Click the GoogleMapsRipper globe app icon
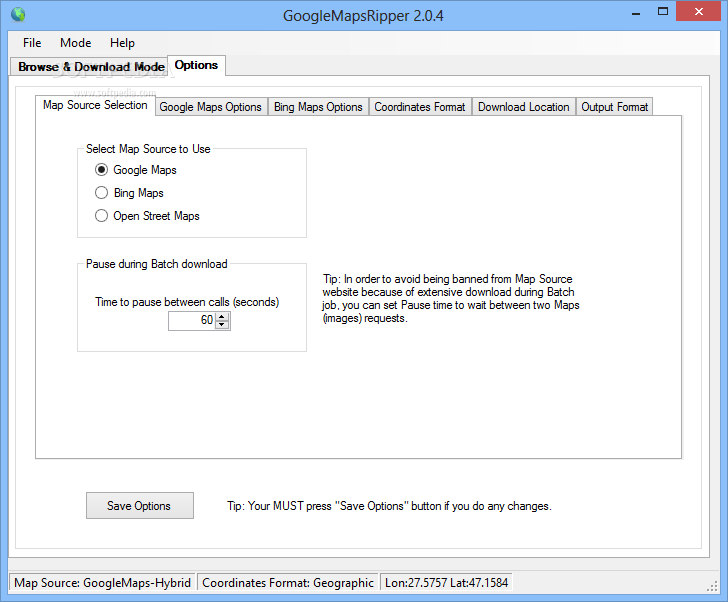The image size is (728, 602). 18,15
